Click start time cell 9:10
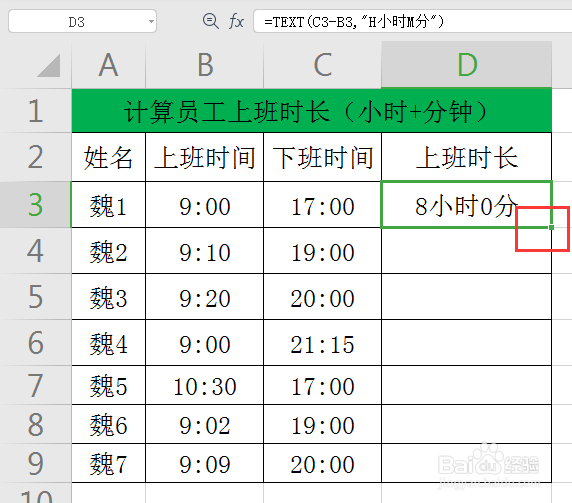The height and width of the screenshot is (503, 572). click(204, 251)
